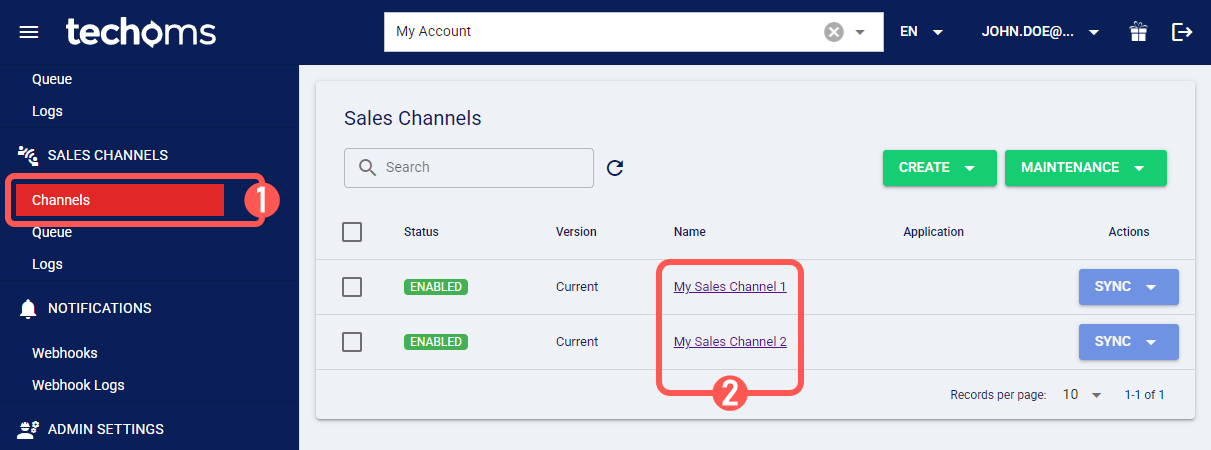
Task: Open Queue above the Sales Channels section
Action: (x=52, y=79)
